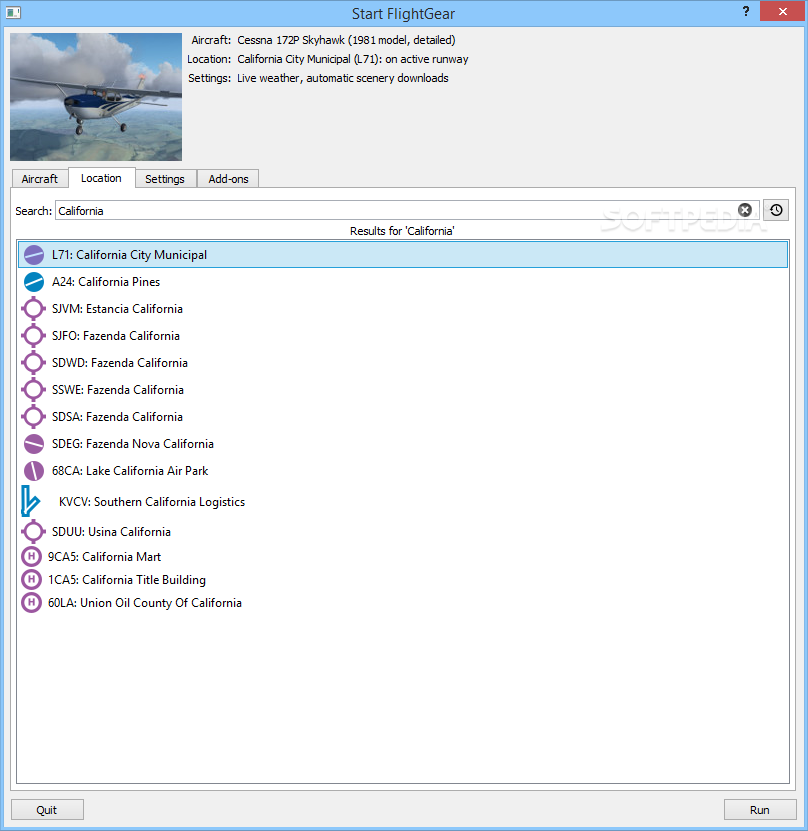Click the 9CA5 California Mart heliport icon

click(x=31, y=556)
